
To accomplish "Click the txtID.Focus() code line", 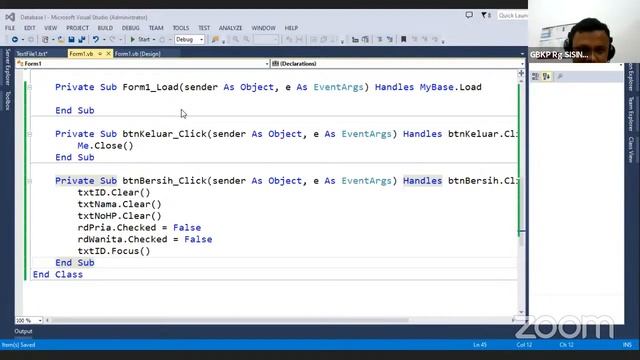I will point(114,251).
